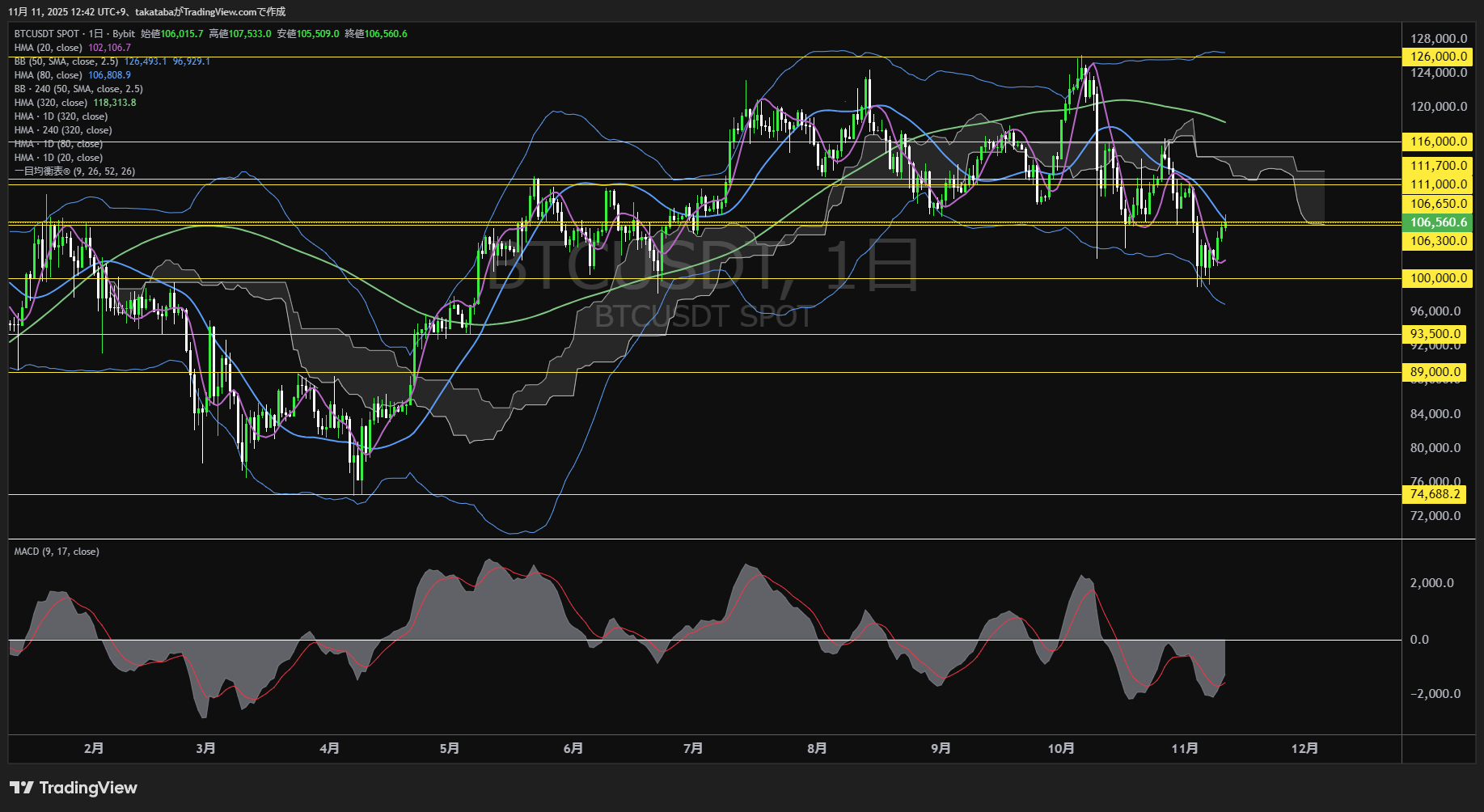Open the 一目均衡表 (9, 26, 52, 26) legend

(74, 171)
